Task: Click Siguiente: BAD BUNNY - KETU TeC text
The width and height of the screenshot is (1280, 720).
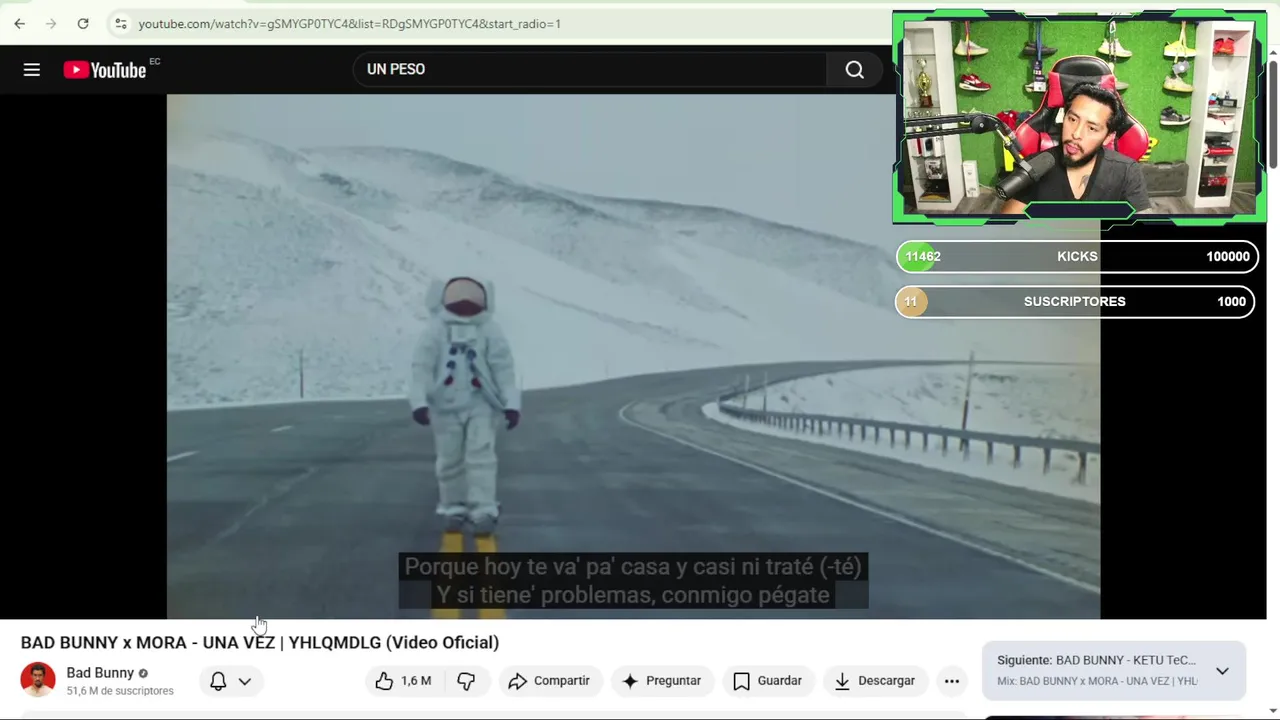Action: (1096, 660)
